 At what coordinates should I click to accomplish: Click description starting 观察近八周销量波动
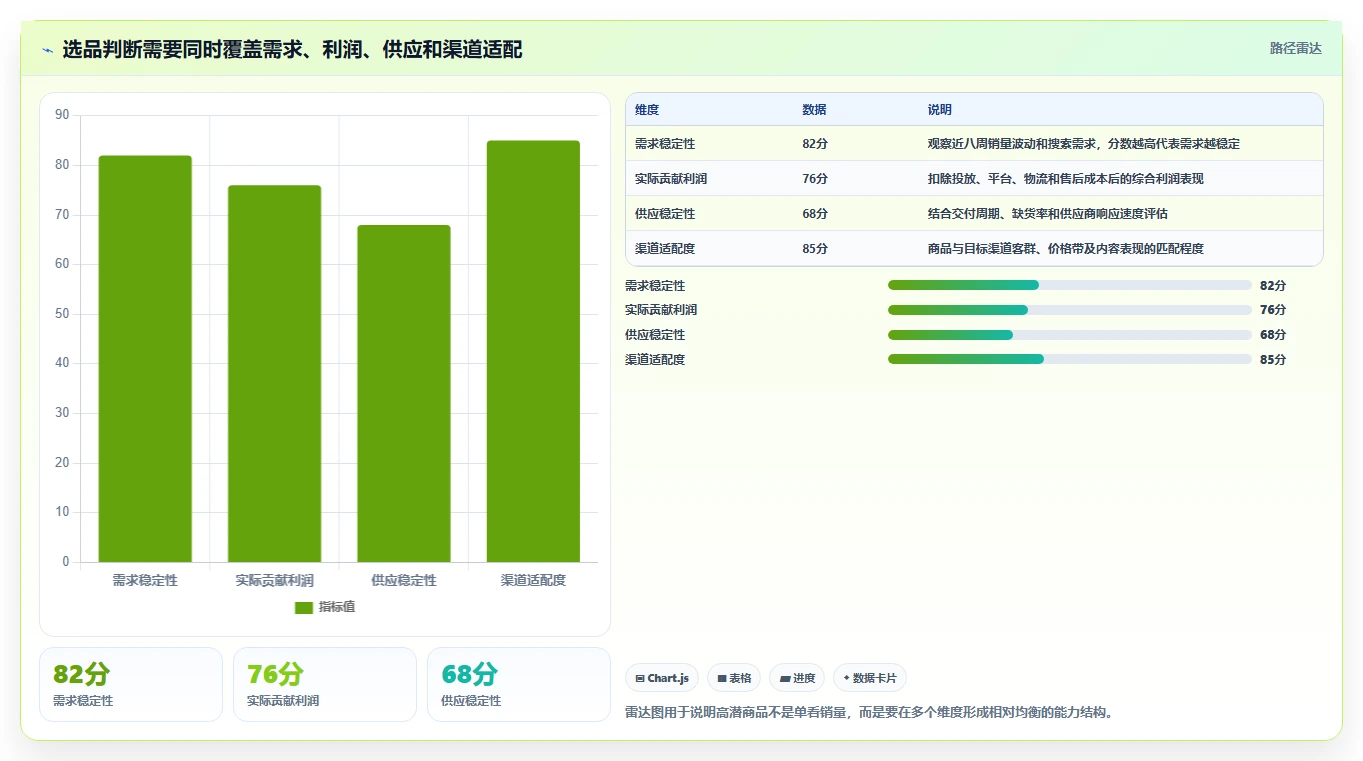tap(1084, 144)
